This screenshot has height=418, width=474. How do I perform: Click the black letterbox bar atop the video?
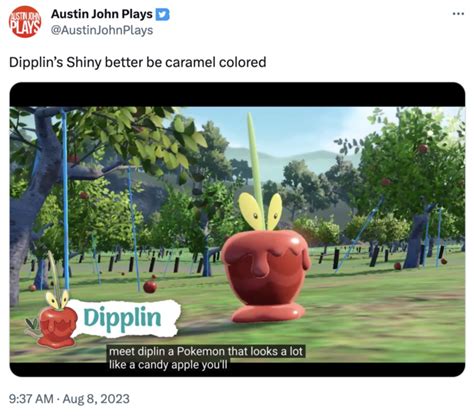(x=237, y=94)
